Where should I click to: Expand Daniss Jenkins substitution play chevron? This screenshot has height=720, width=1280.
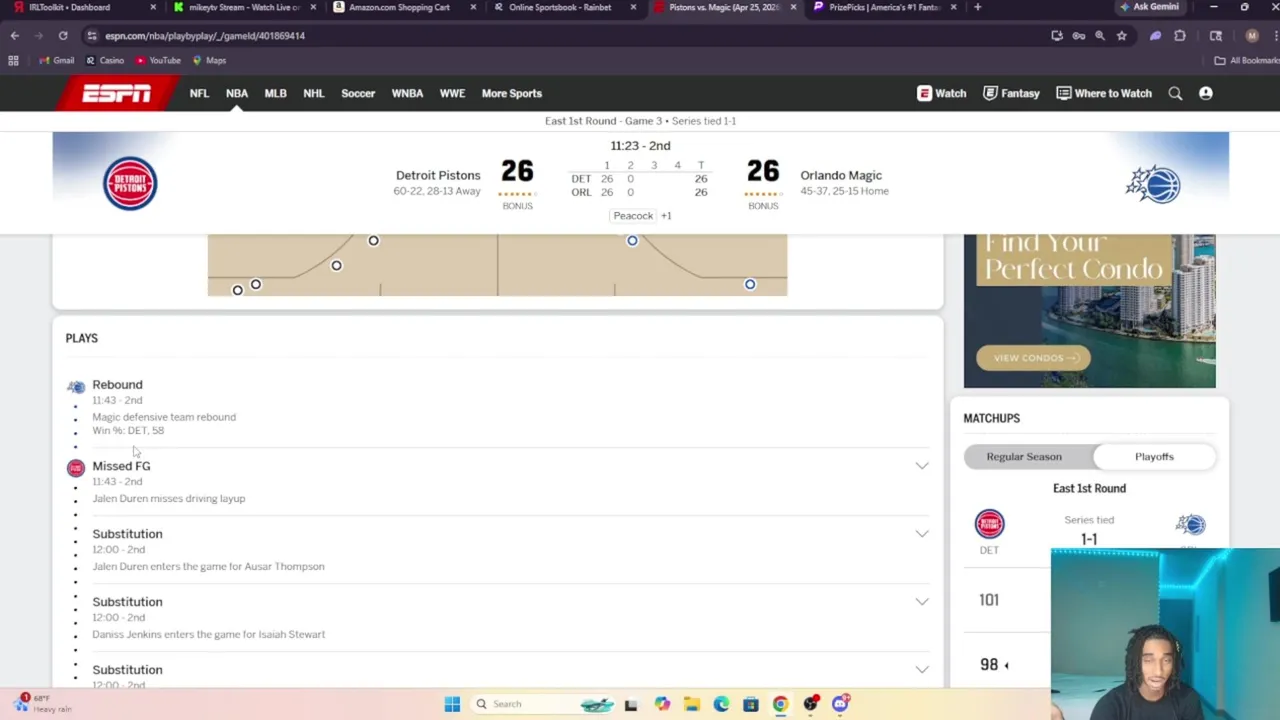(x=922, y=602)
